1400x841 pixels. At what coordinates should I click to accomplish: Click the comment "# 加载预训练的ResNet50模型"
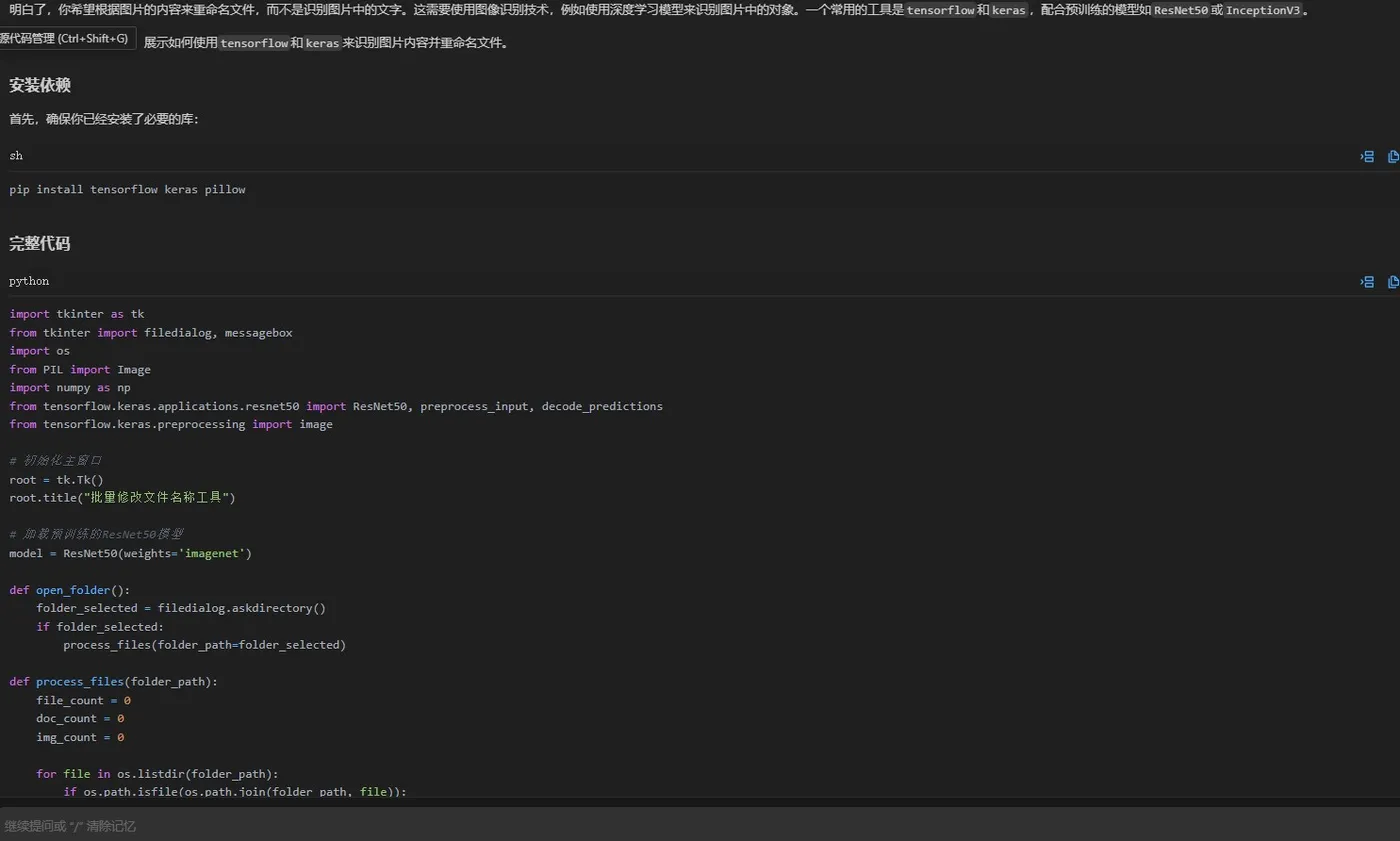point(97,534)
